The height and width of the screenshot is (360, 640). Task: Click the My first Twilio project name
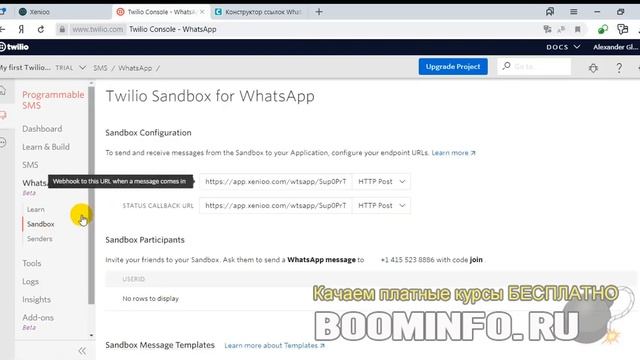point(25,68)
